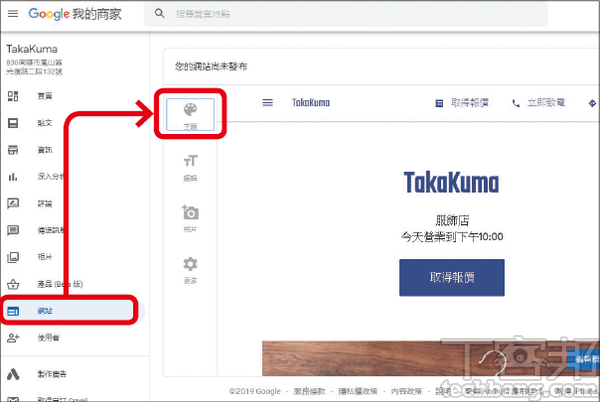Click small TakaKuma title in preview header
This screenshot has width=600, height=402.
311,103
